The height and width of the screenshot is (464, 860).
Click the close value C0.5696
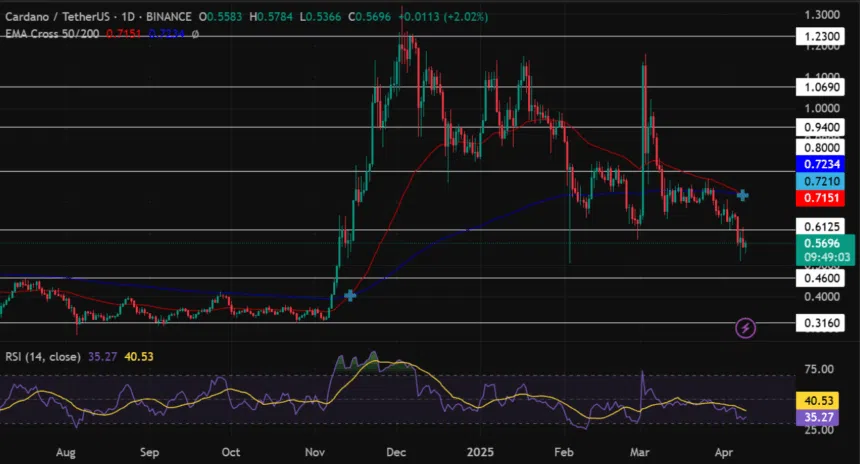[x=370, y=17]
